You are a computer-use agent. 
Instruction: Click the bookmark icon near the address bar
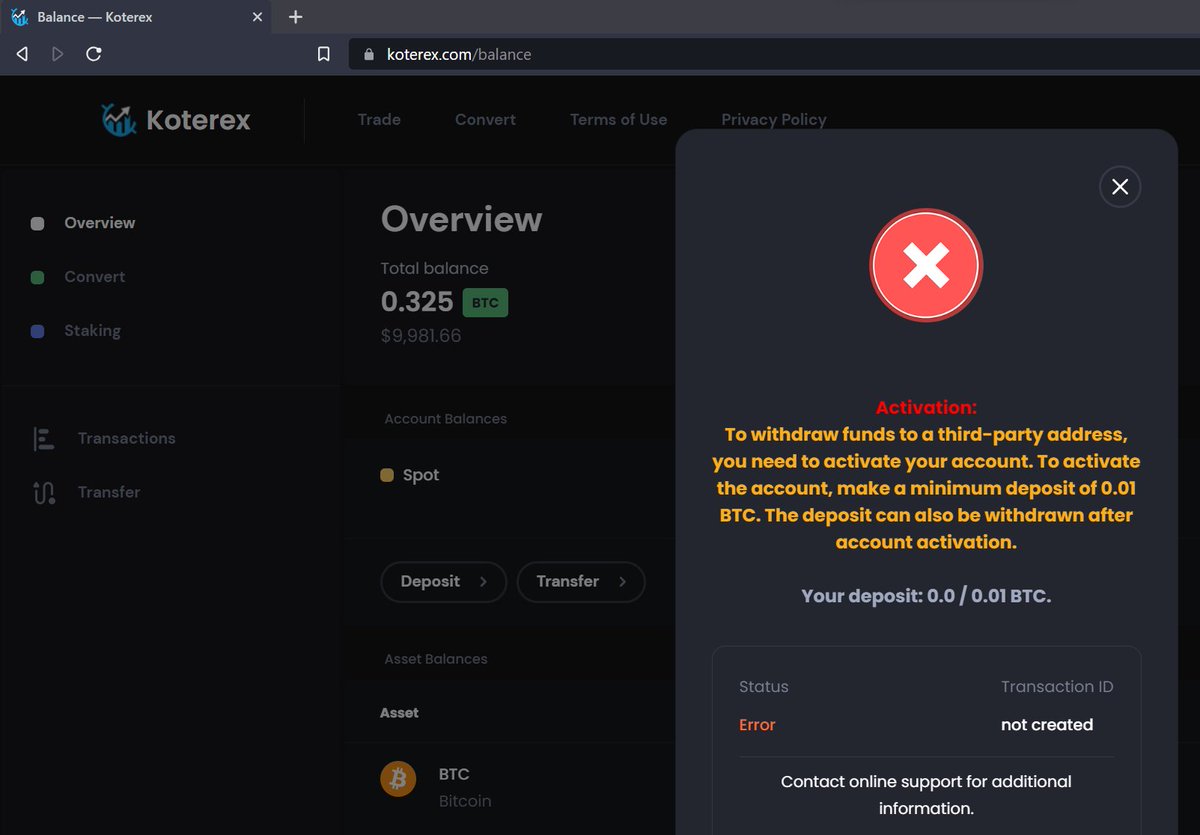point(323,54)
